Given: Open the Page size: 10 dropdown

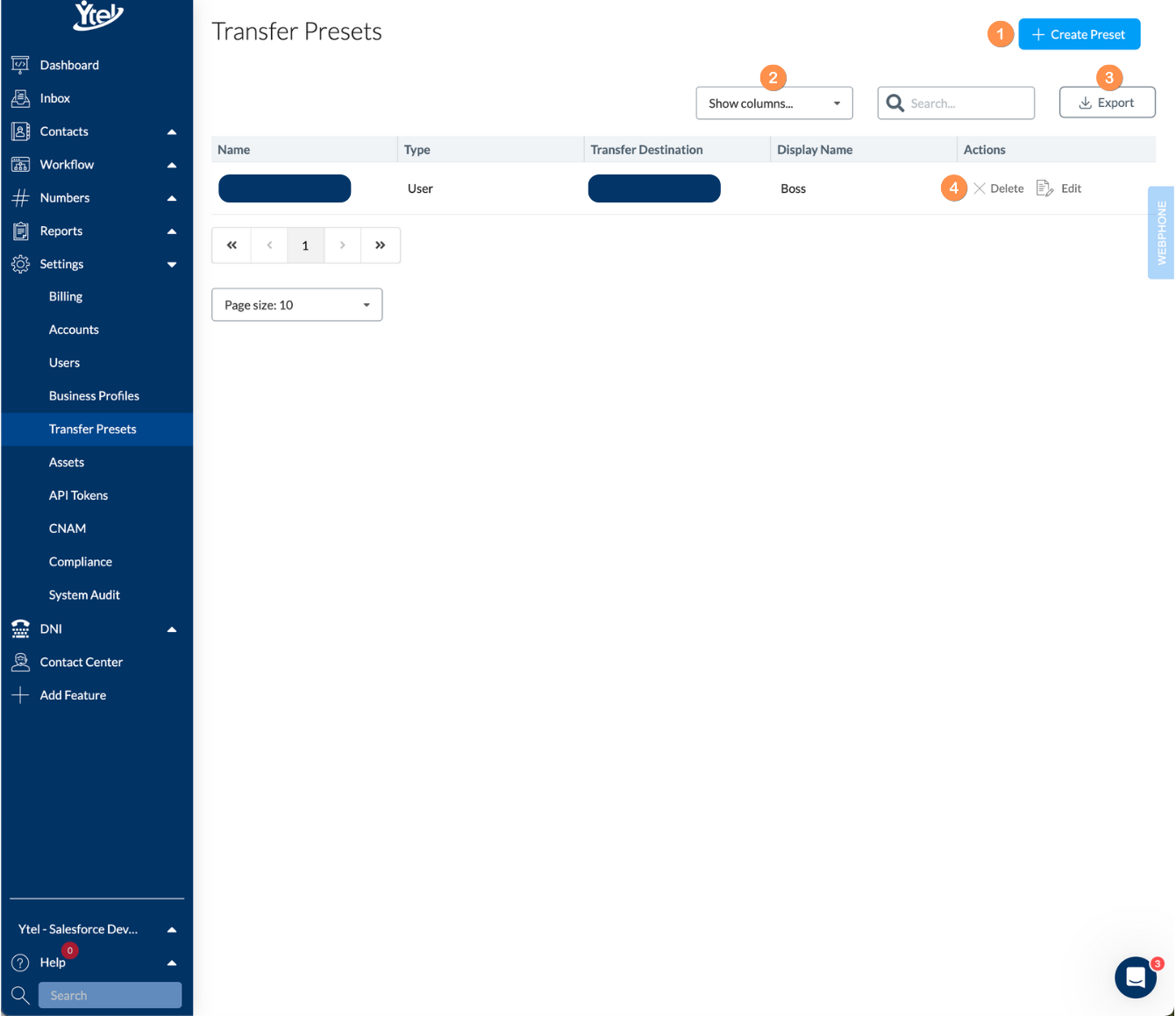Looking at the screenshot, I should (297, 304).
